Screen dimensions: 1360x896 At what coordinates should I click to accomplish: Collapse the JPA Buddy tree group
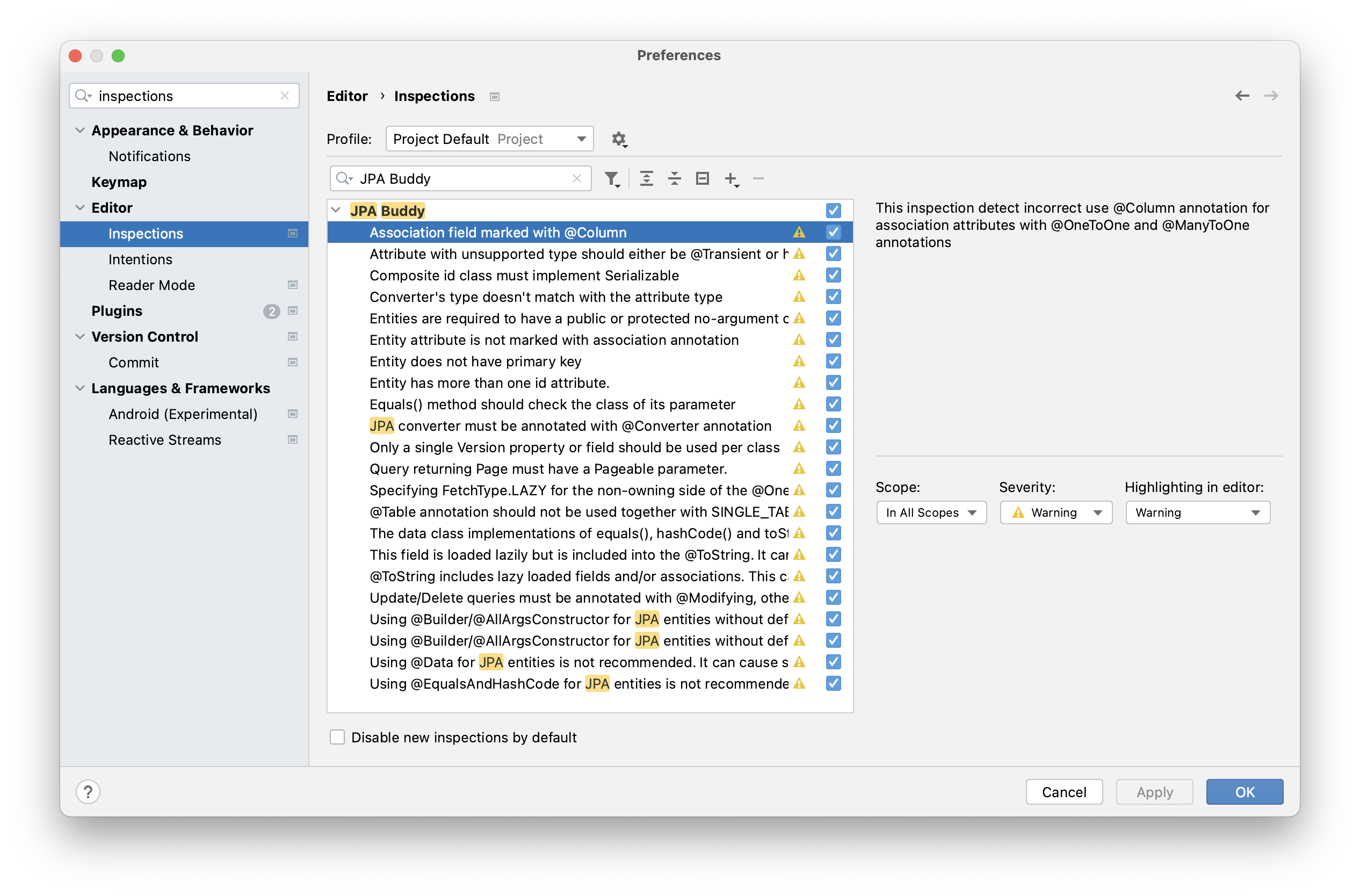[336, 210]
